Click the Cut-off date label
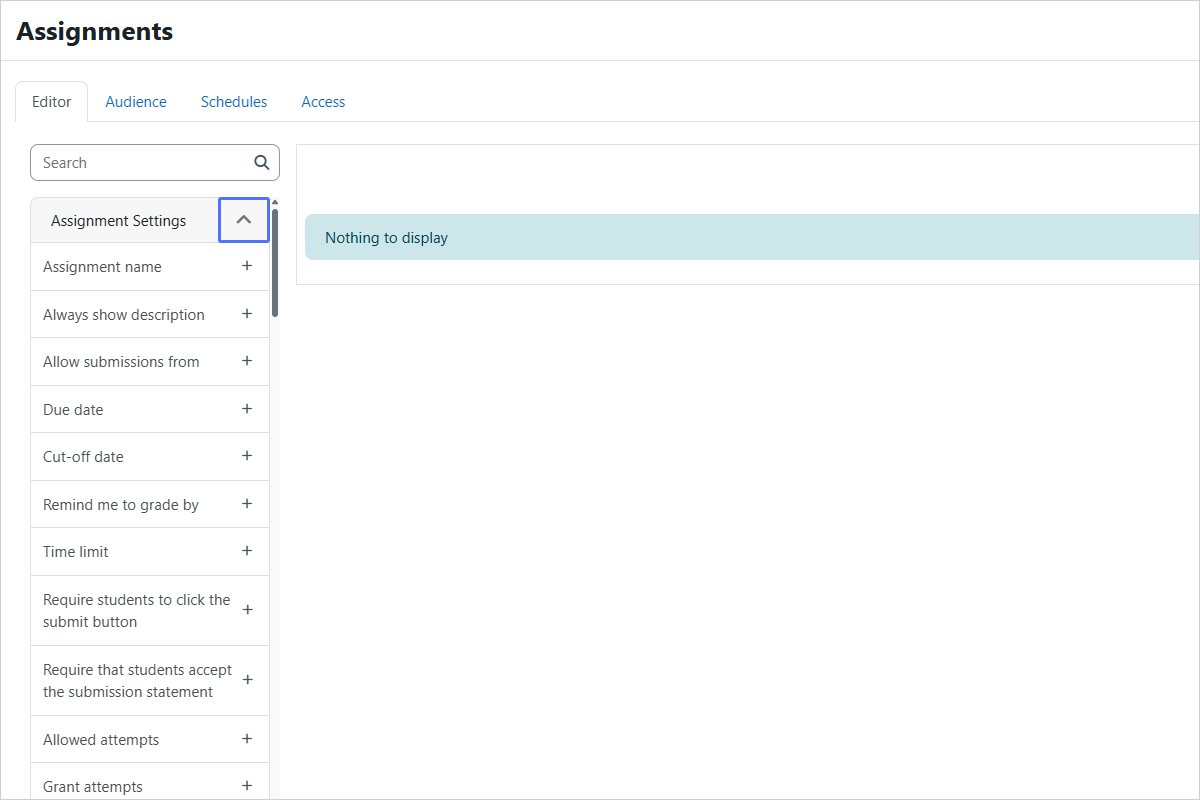Screen dimensions: 1200x800 [x=83, y=457]
